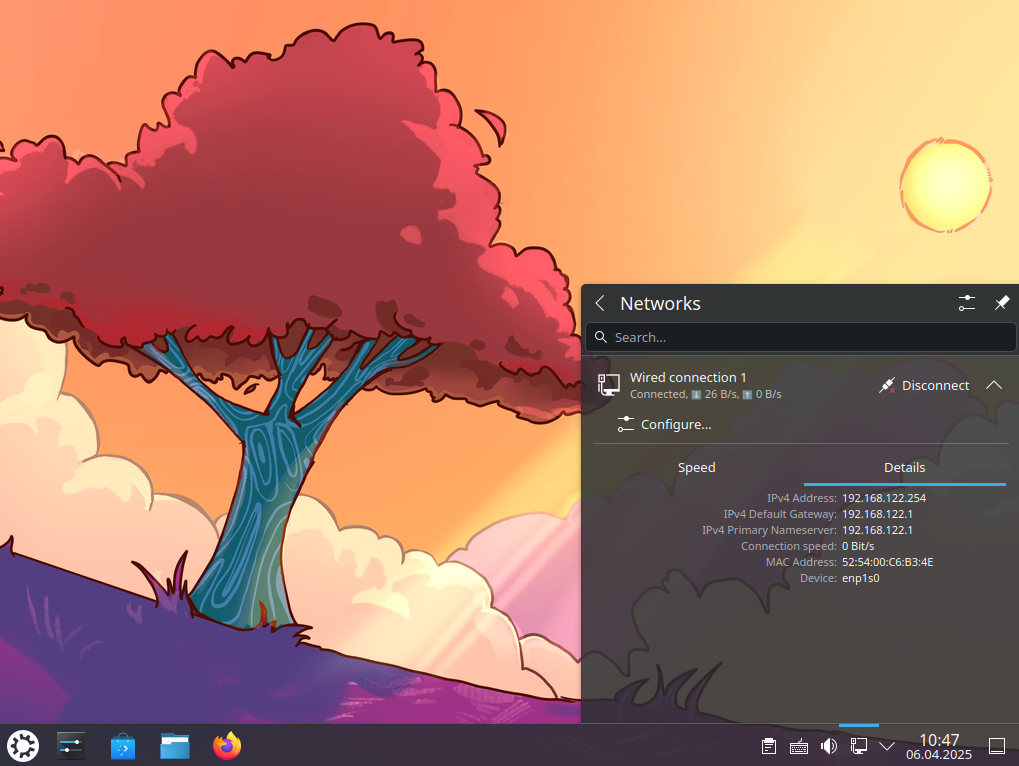
Task: Collapse Wired connection 1 details chevron
Action: pyautogui.click(x=993, y=385)
